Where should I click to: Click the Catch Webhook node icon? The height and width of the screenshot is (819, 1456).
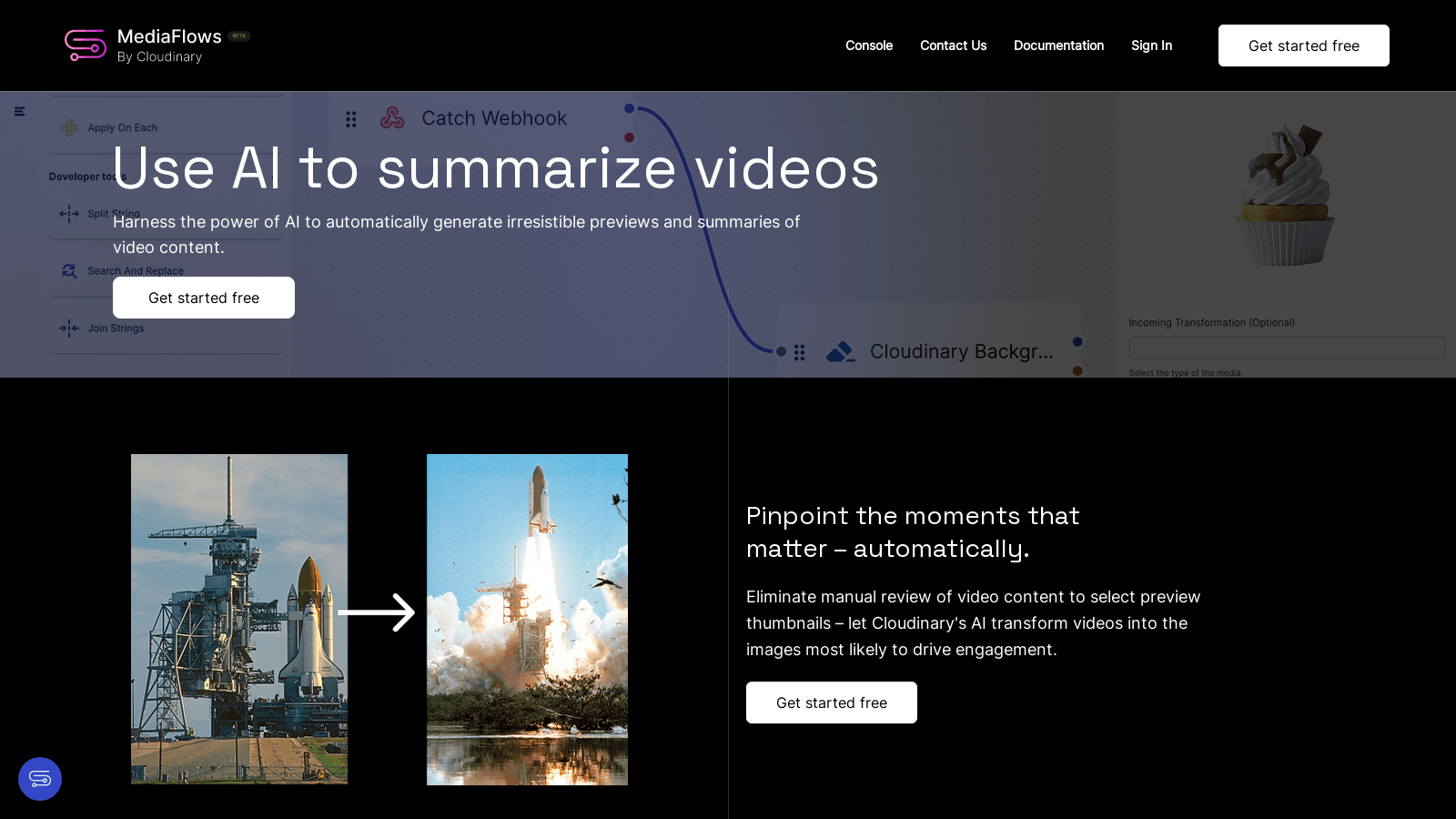(x=392, y=118)
